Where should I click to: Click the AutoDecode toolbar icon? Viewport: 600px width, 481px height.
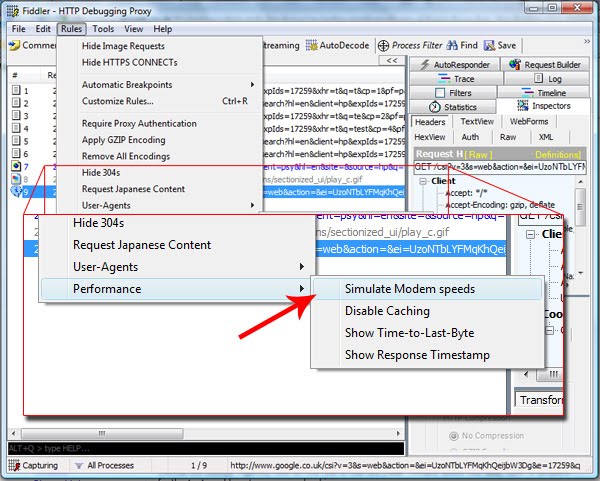click(311, 46)
